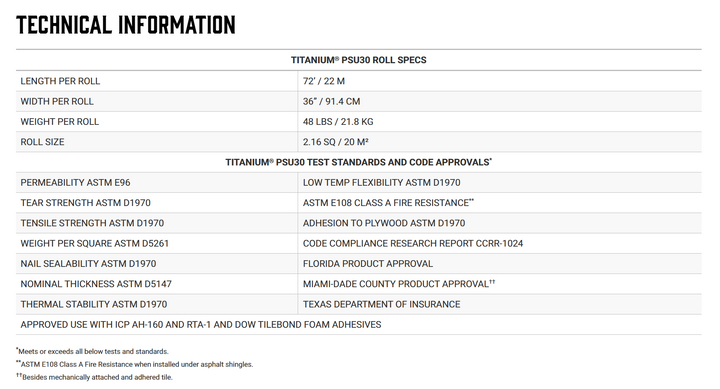This screenshot has height=389, width=720.
Task: Select footnote about installation under asphalt shingles
Action: (135, 364)
